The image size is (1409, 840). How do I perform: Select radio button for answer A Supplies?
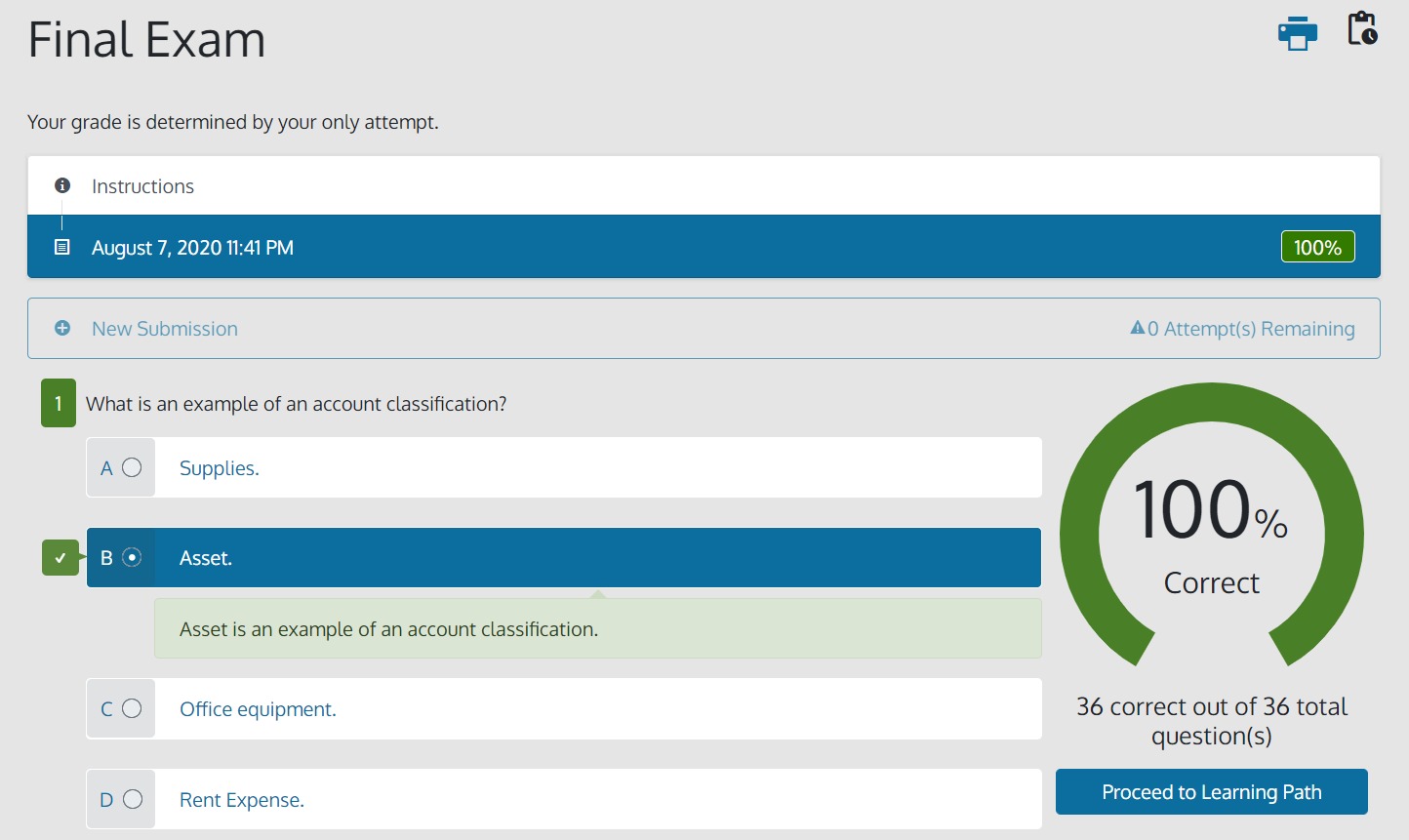pos(132,467)
